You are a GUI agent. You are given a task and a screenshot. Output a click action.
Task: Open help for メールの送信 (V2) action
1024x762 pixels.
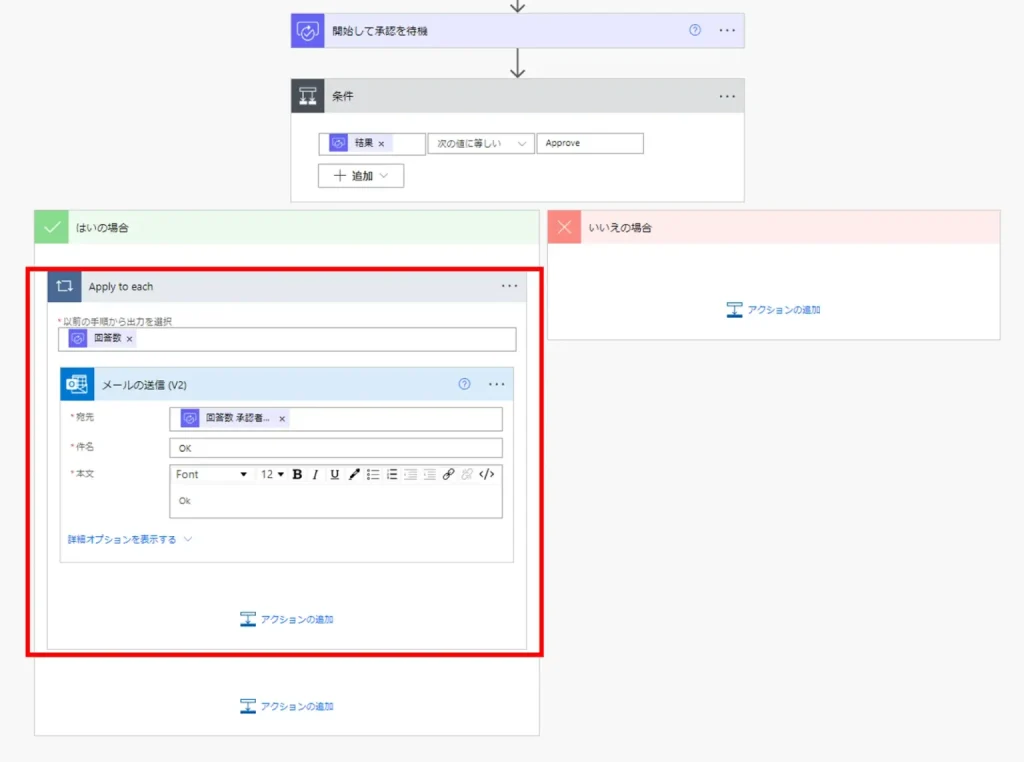click(x=464, y=384)
